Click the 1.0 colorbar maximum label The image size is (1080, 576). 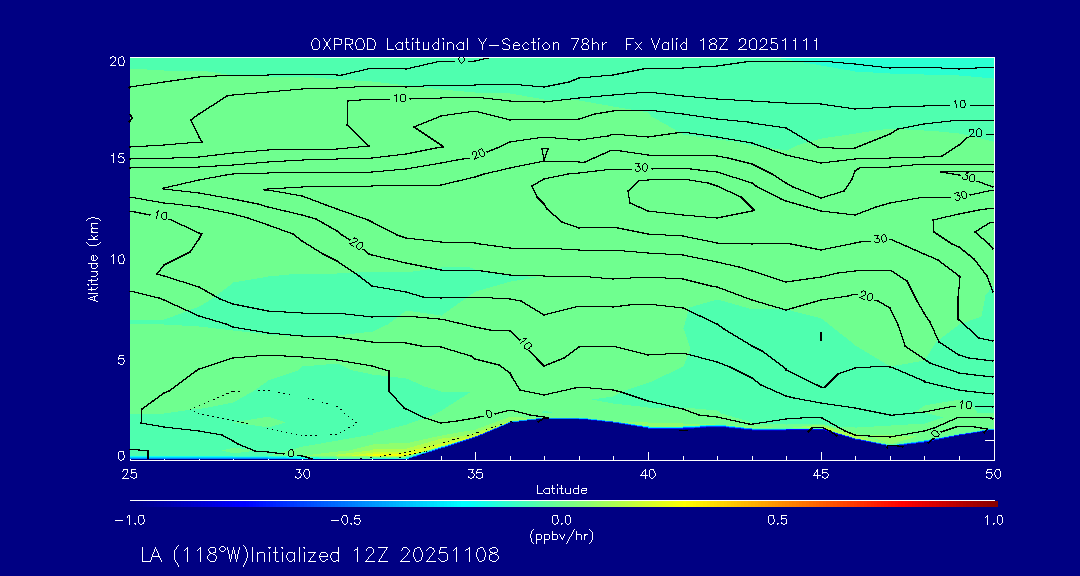tap(992, 520)
